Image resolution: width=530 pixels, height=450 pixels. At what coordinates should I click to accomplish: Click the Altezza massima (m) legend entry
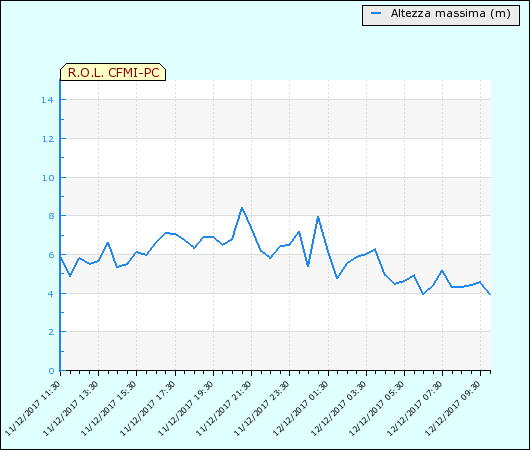click(441, 15)
